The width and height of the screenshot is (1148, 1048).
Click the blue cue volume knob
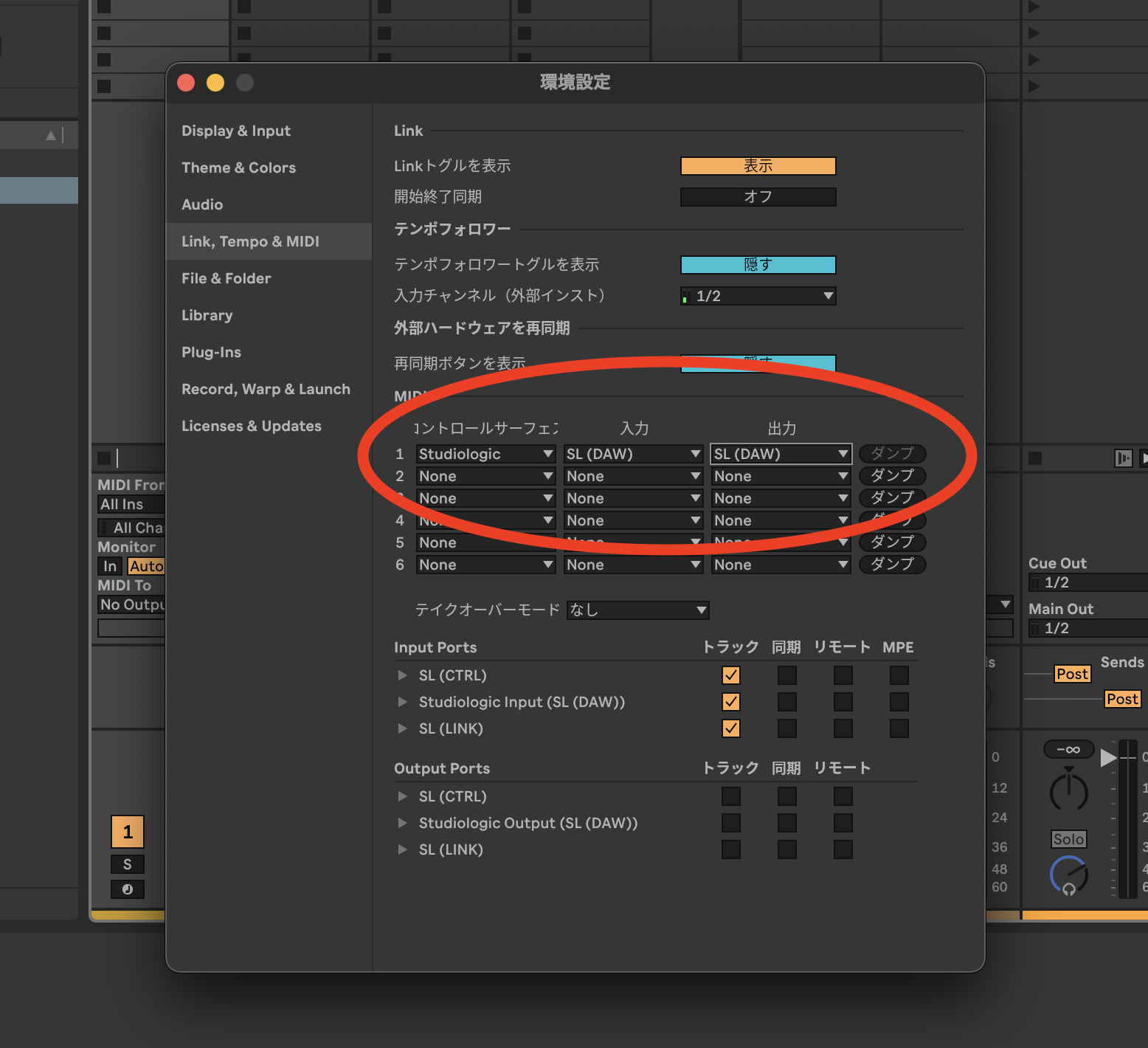tap(1068, 875)
